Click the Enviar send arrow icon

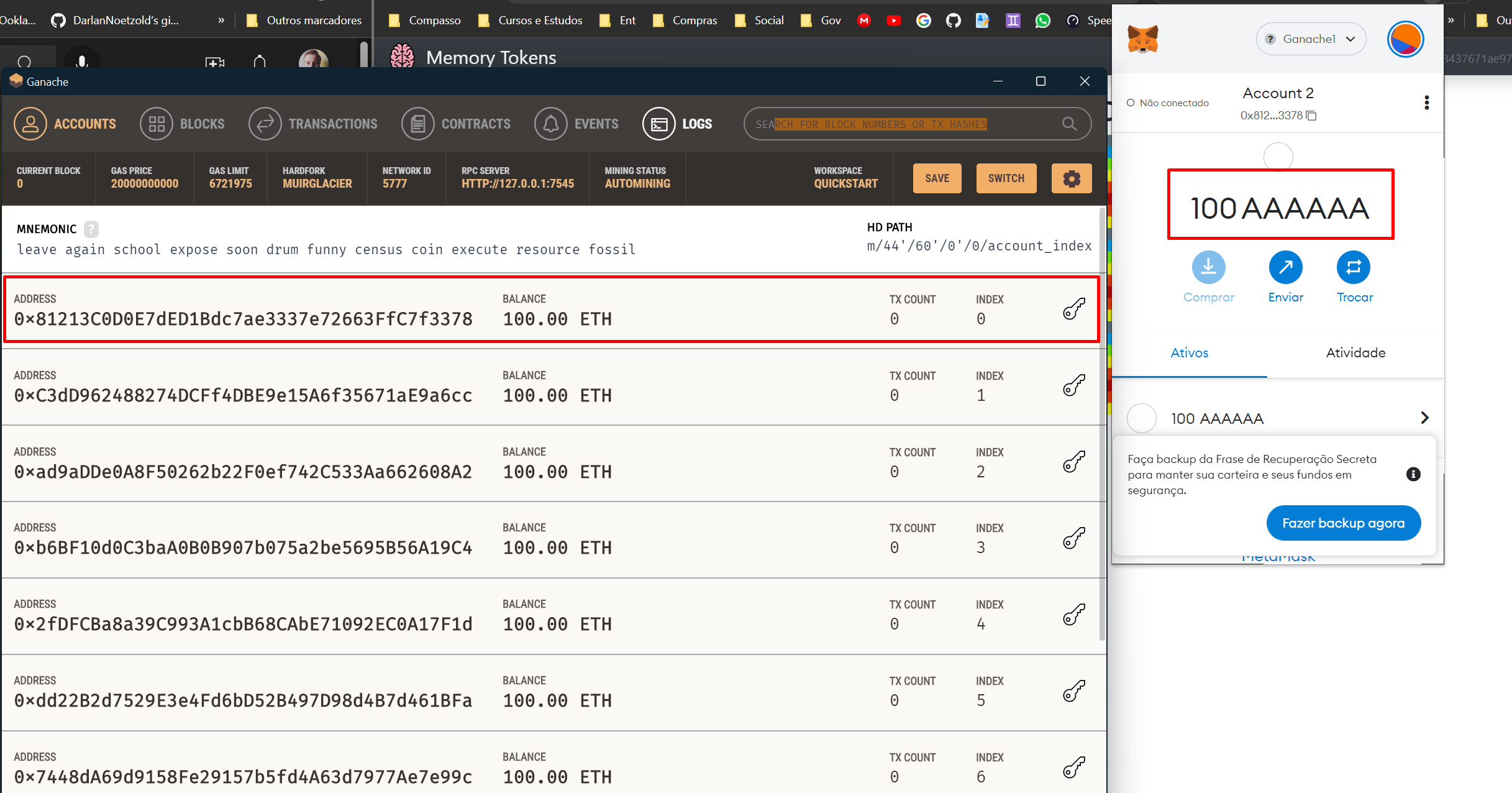click(x=1285, y=268)
